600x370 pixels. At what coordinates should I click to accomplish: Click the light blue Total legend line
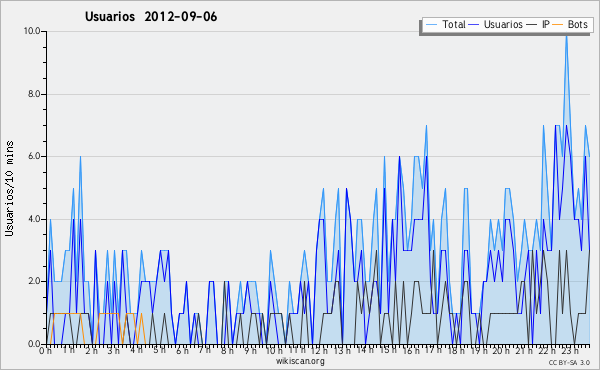[x=431, y=25]
